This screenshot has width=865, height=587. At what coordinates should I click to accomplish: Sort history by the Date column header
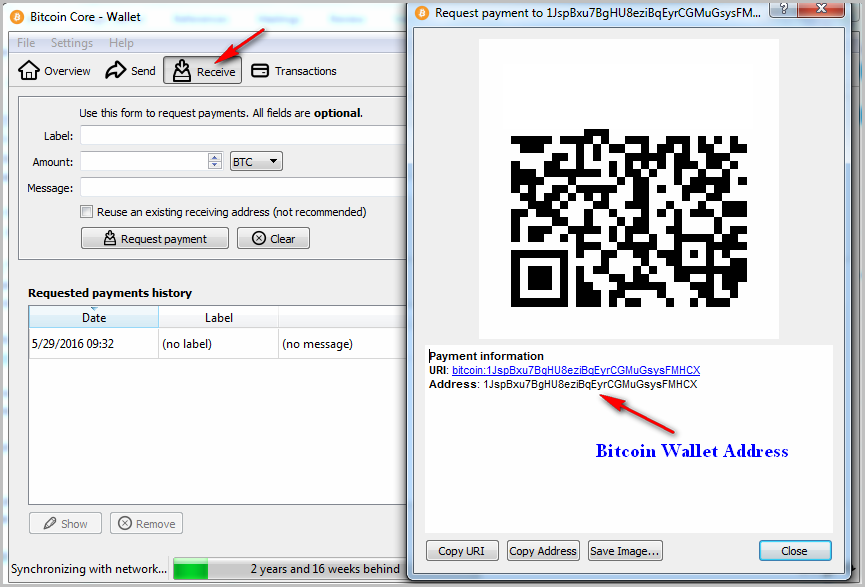pos(94,317)
